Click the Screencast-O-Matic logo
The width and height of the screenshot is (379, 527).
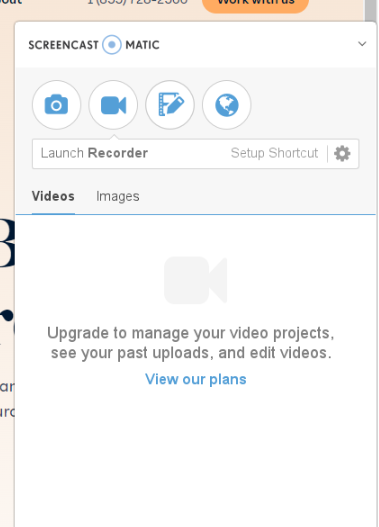(94, 45)
